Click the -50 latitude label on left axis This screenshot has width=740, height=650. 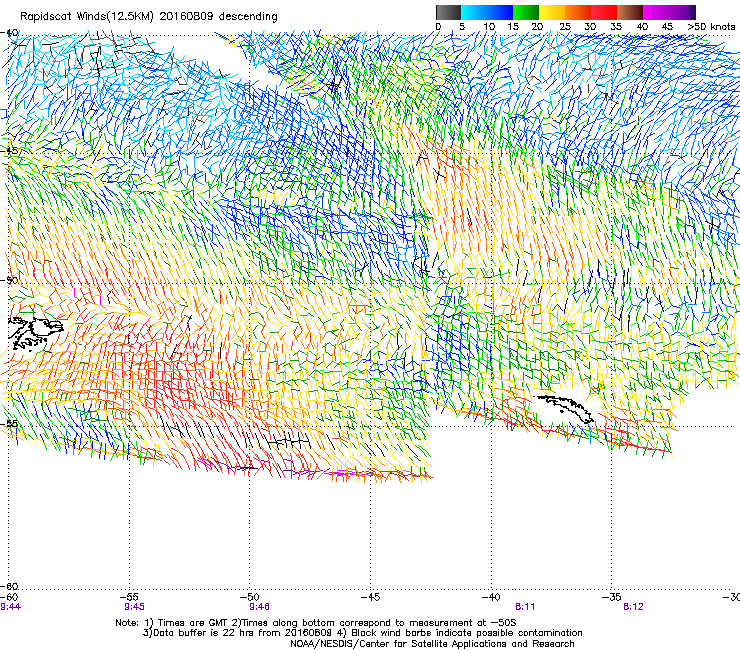[9, 280]
